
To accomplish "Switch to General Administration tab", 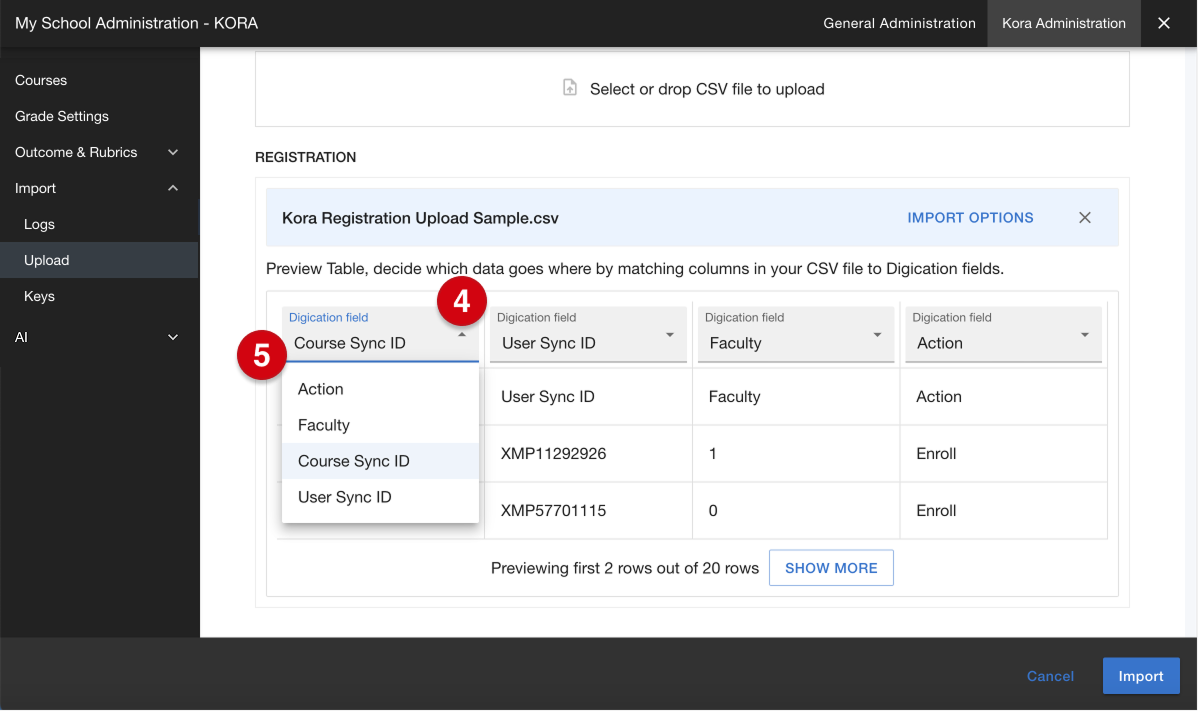I will pos(899,23).
